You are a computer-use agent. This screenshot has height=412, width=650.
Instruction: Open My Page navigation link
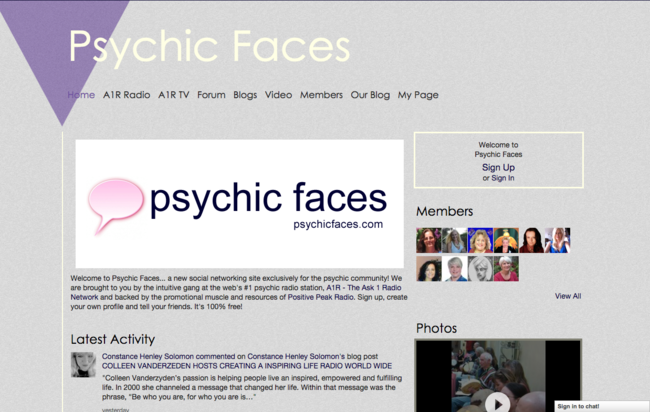[418, 95]
